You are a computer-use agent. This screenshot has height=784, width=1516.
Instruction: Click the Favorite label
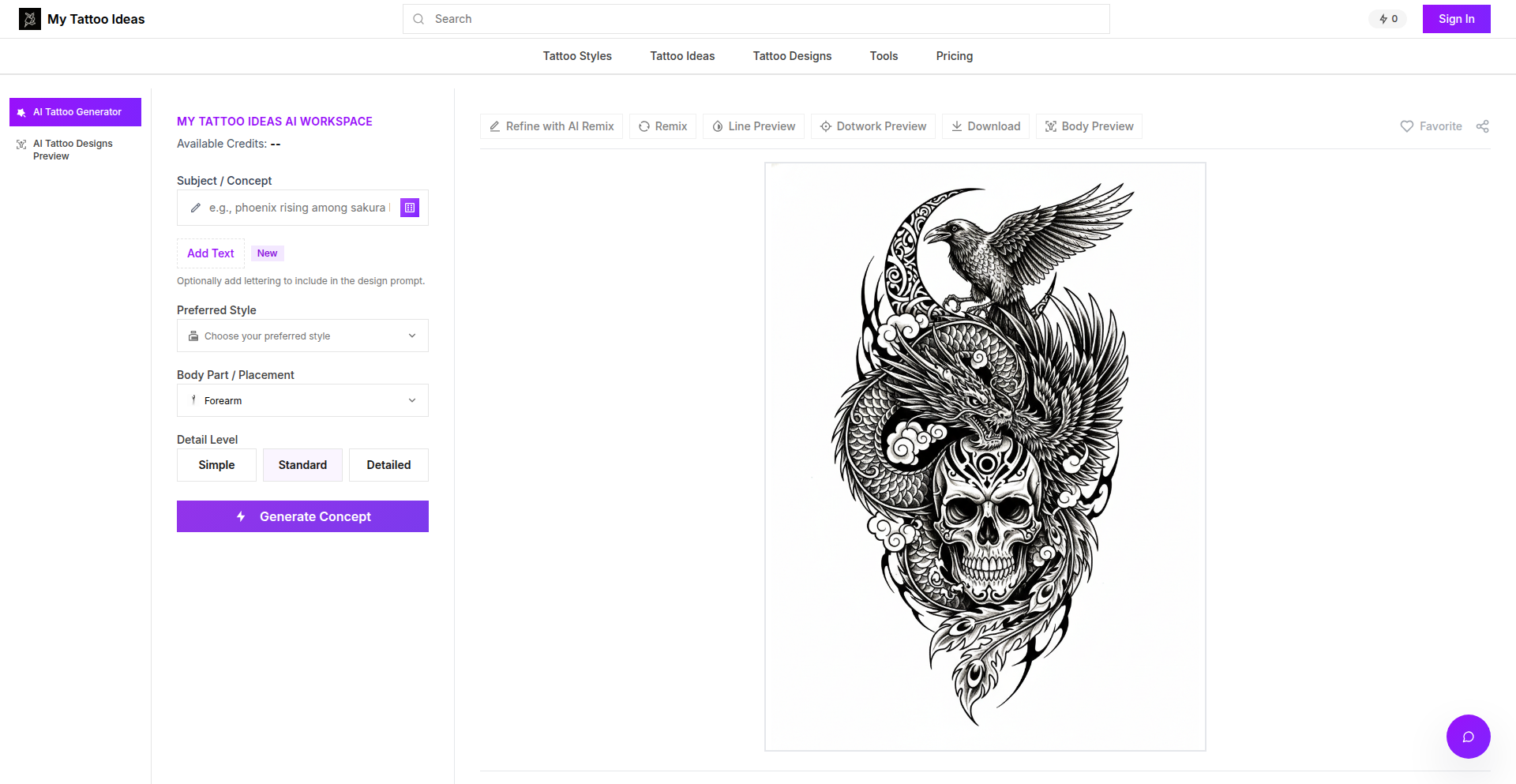[x=1441, y=126]
